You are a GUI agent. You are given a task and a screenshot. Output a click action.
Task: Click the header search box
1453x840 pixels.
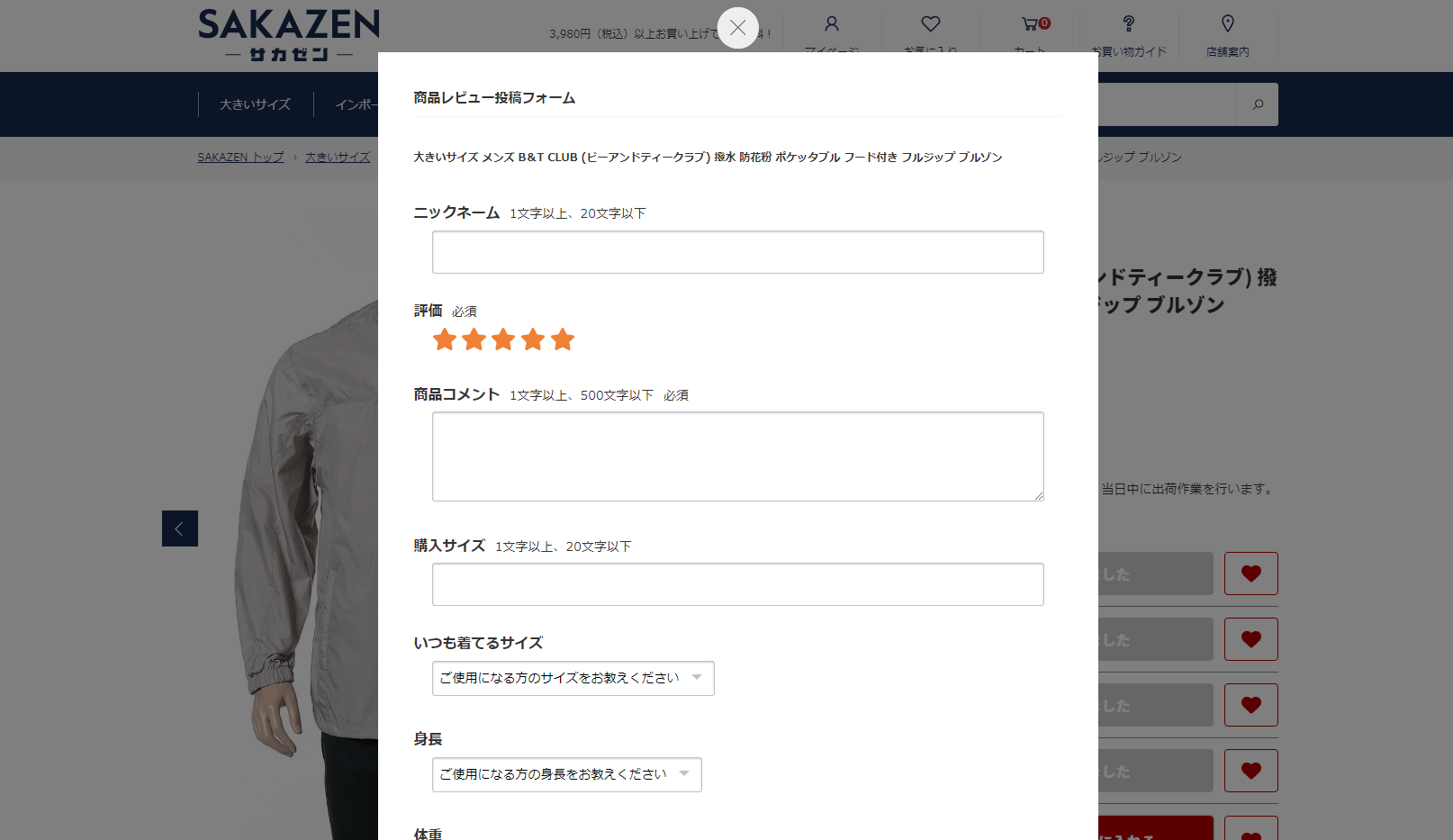click(1168, 104)
